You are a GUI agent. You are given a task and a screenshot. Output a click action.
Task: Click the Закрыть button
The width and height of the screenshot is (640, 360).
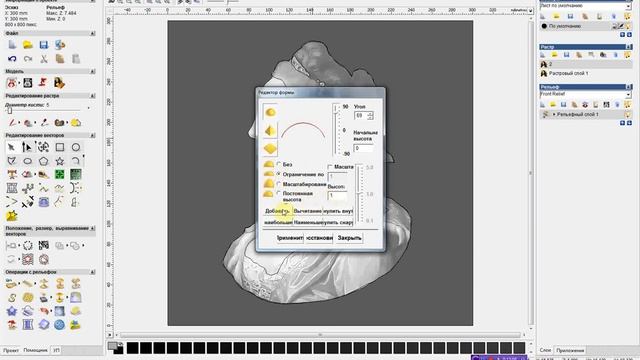click(349, 238)
